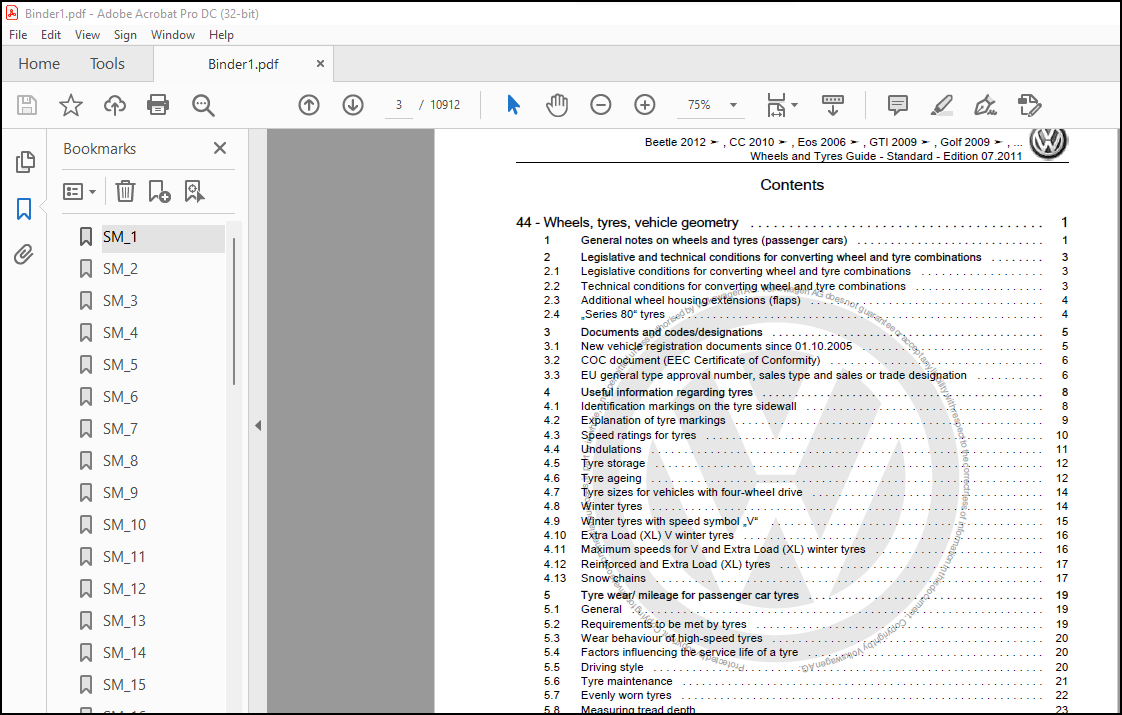The height and width of the screenshot is (715, 1122).
Task: Click contents entry 'Undulations'
Action: tap(611, 449)
